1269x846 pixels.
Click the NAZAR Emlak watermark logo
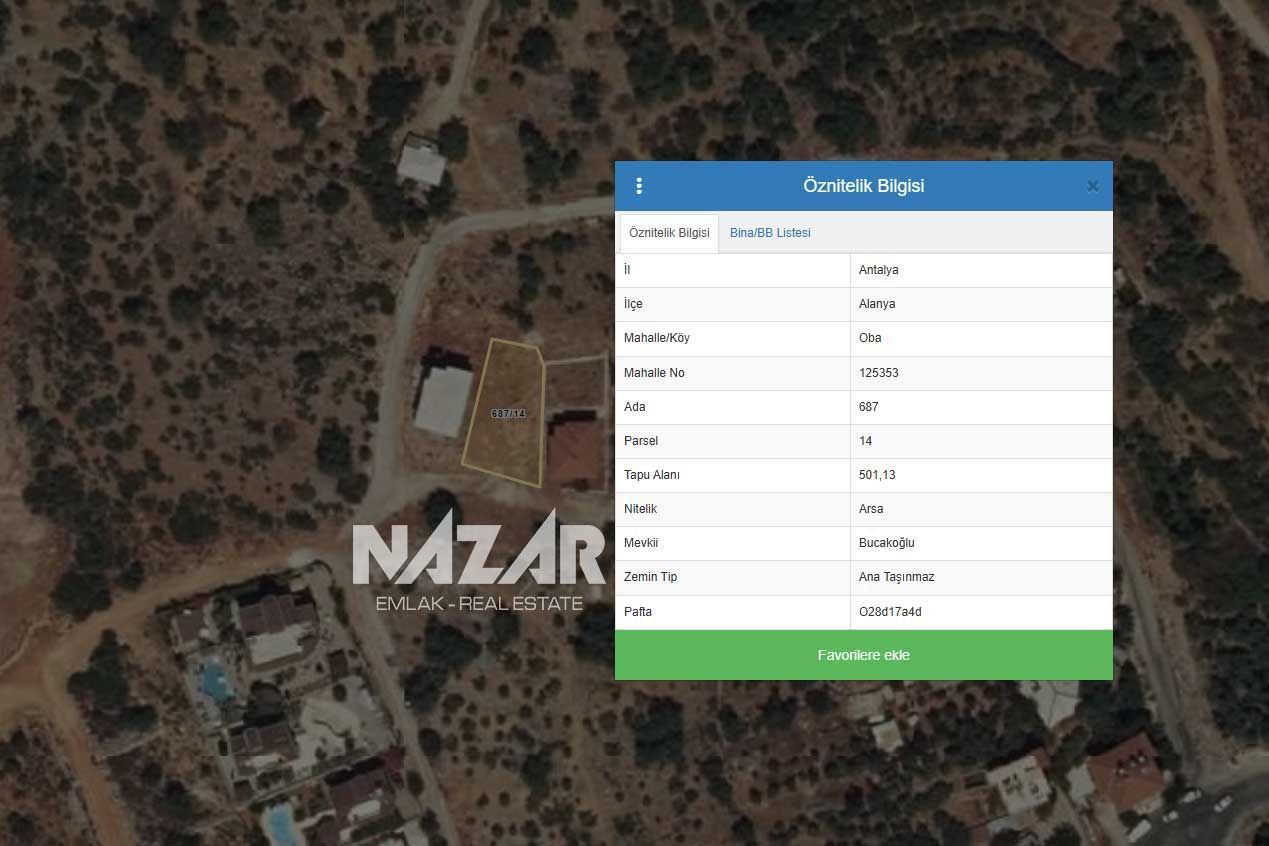479,561
